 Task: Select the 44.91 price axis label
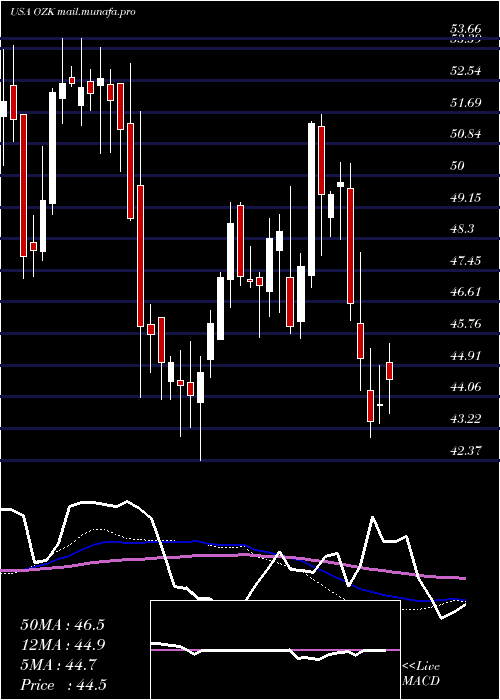pyautogui.click(x=466, y=356)
